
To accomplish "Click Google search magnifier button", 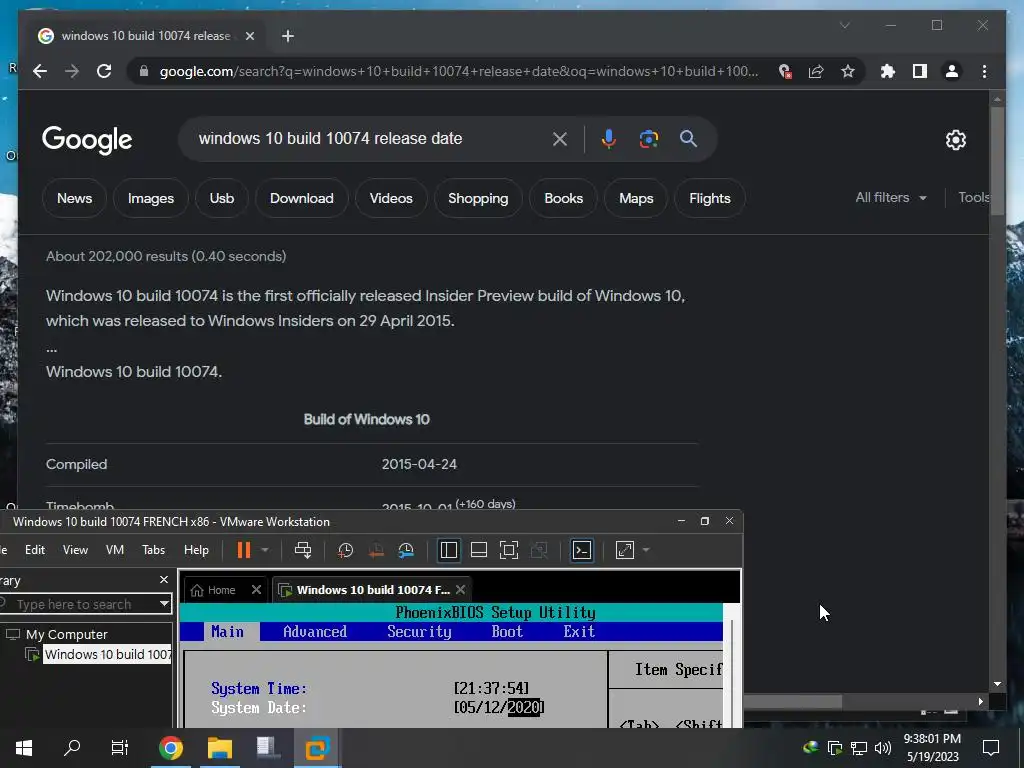I will (688, 138).
